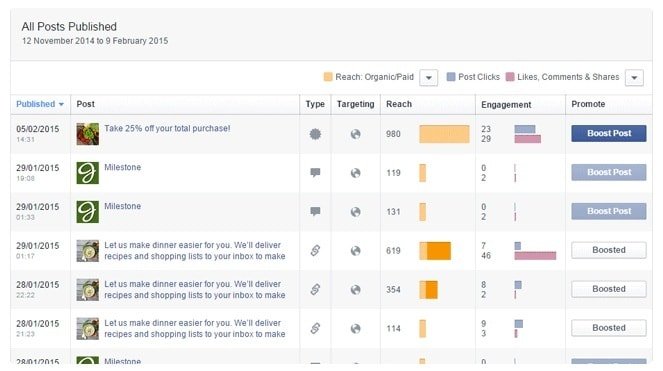The height and width of the screenshot is (371, 663).
Task: Click Boosted button for the 01:17 dinner post
Action: click(608, 250)
